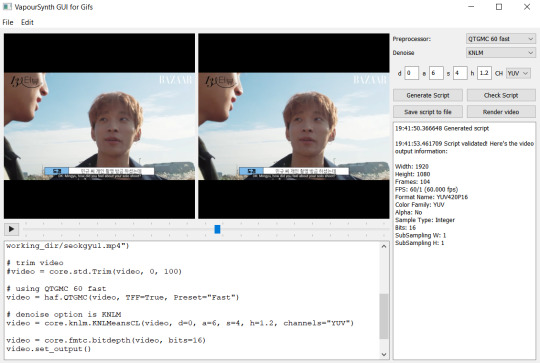The height and width of the screenshot is (363, 540).
Task: Click the h parameter field showing 1.2
Action: click(x=484, y=73)
